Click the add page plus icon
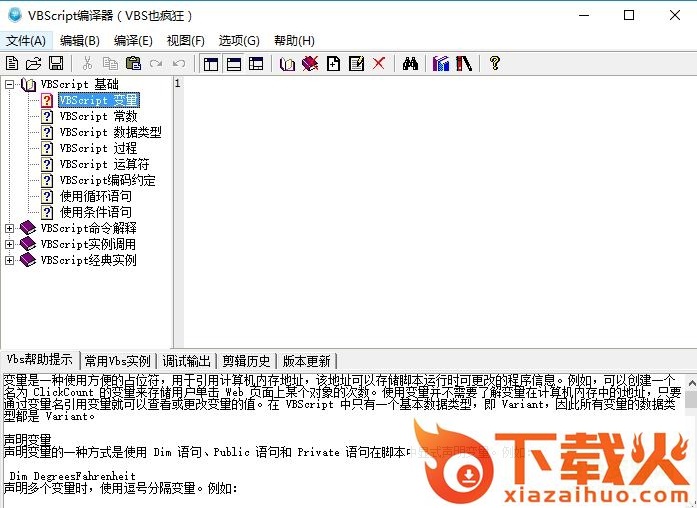The image size is (697, 508). 333,64
